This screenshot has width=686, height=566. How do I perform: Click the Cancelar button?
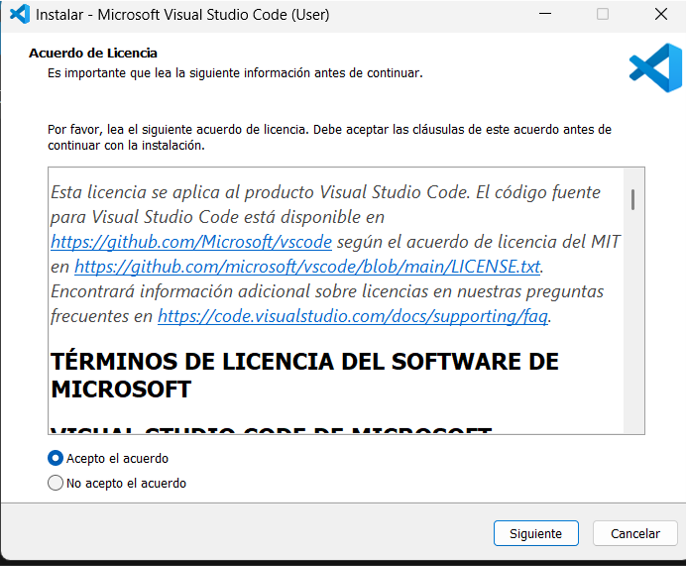[x=635, y=533]
